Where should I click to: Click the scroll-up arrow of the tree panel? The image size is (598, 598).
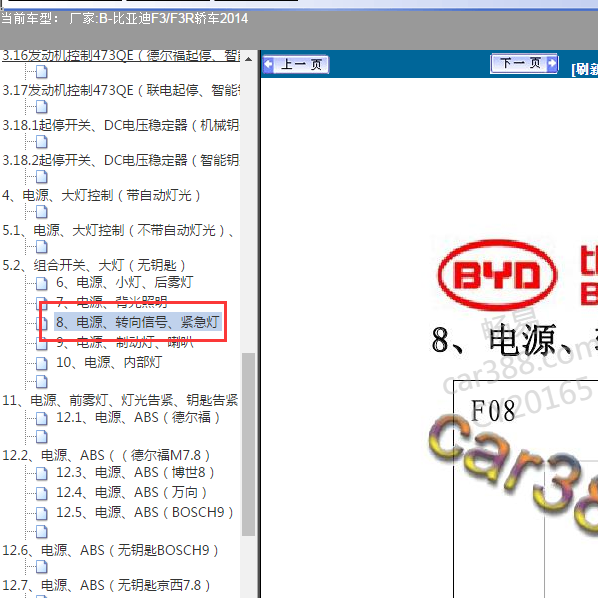point(248,59)
